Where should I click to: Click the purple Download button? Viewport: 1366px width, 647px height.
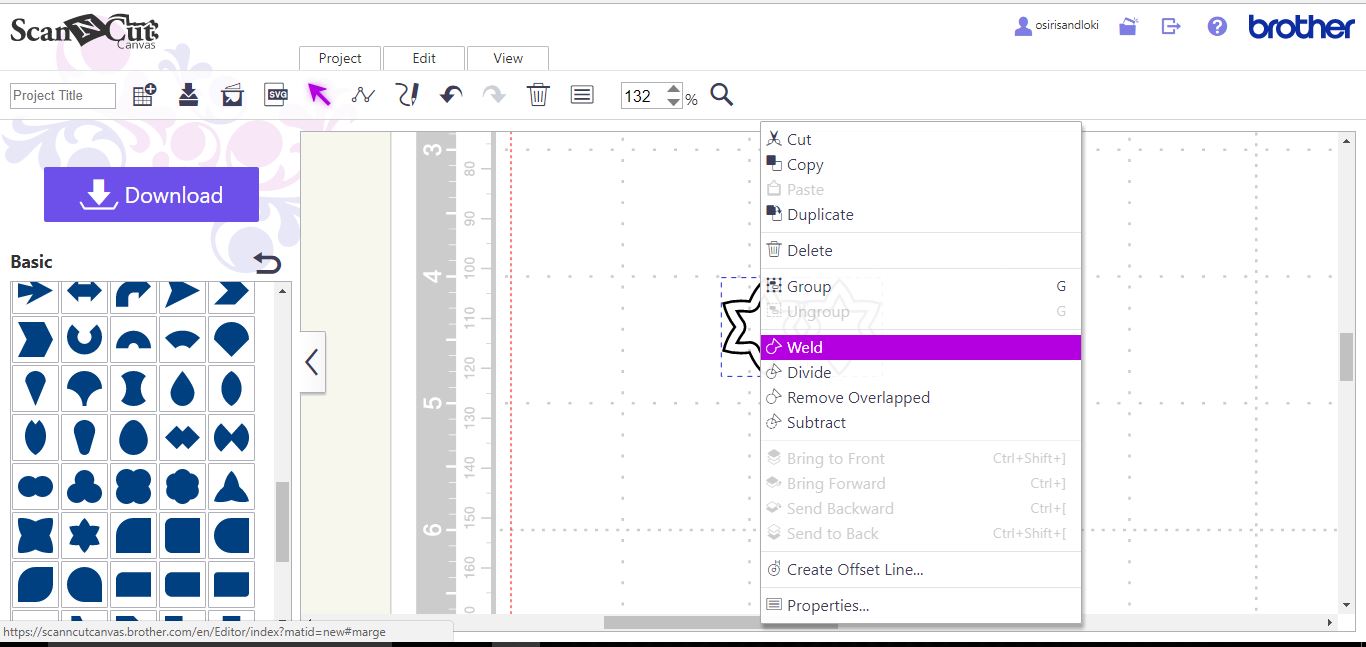pos(151,194)
